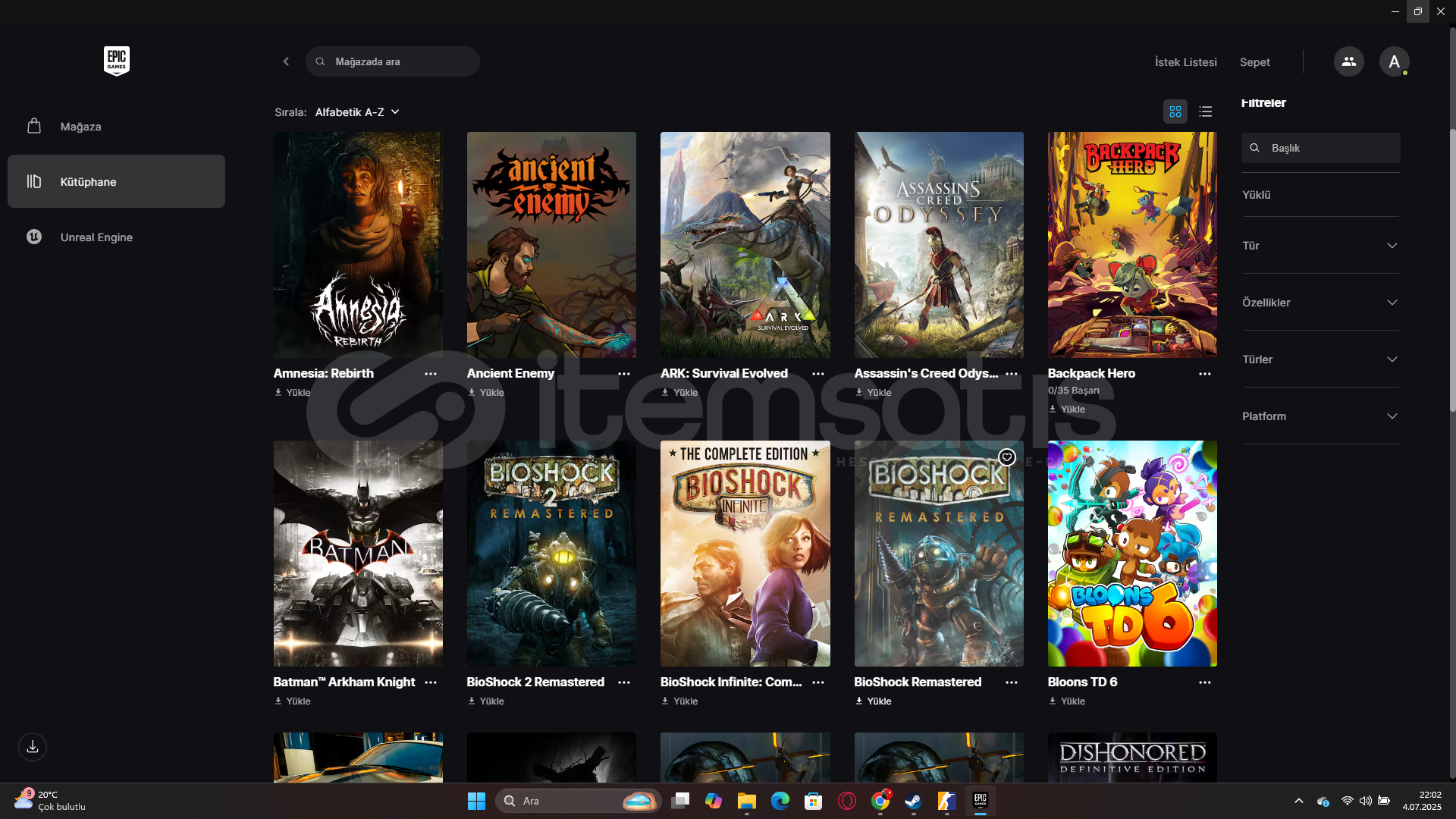The width and height of the screenshot is (1456, 819).
Task: Expand the Türler filter
Action: [1320, 359]
